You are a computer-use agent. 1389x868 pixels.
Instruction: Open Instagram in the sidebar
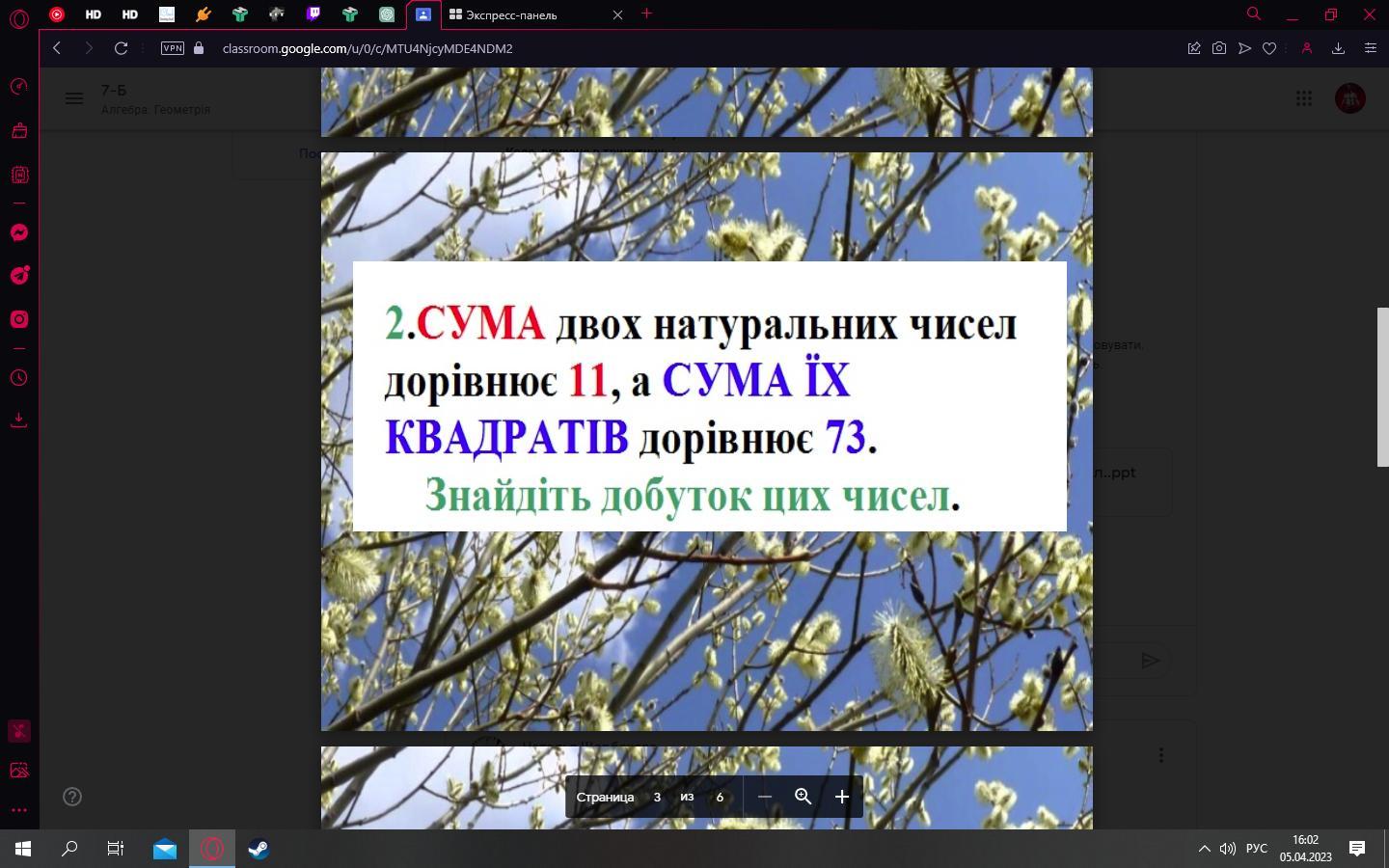pos(18,319)
